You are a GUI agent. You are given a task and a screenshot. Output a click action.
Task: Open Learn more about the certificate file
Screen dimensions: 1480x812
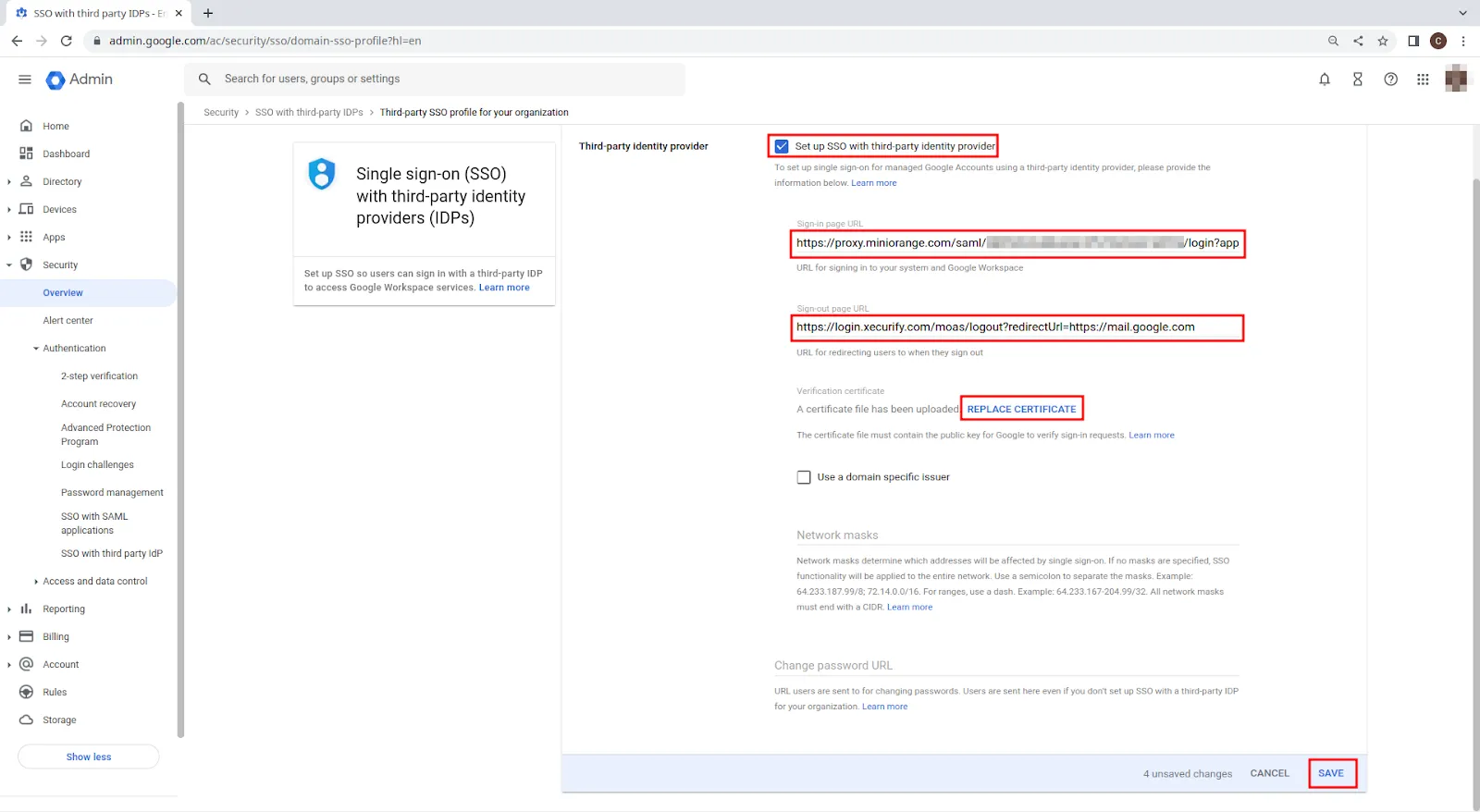(x=1152, y=436)
